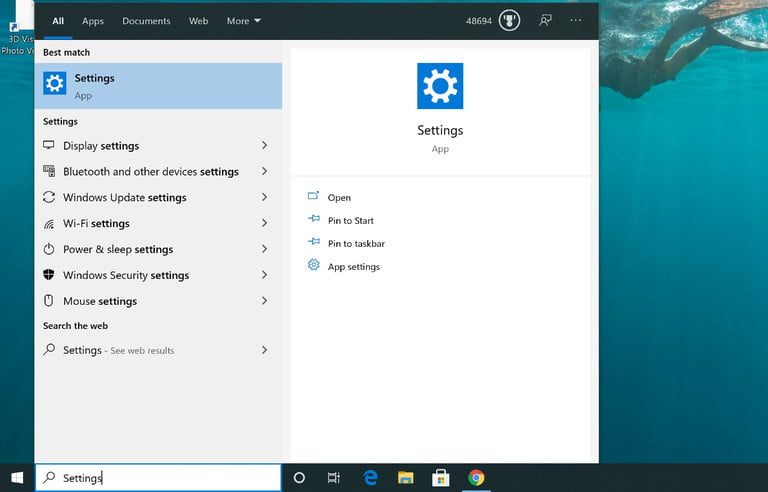The height and width of the screenshot is (492, 768).
Task: Click Settings - See web results
Action: coord(158,350)
